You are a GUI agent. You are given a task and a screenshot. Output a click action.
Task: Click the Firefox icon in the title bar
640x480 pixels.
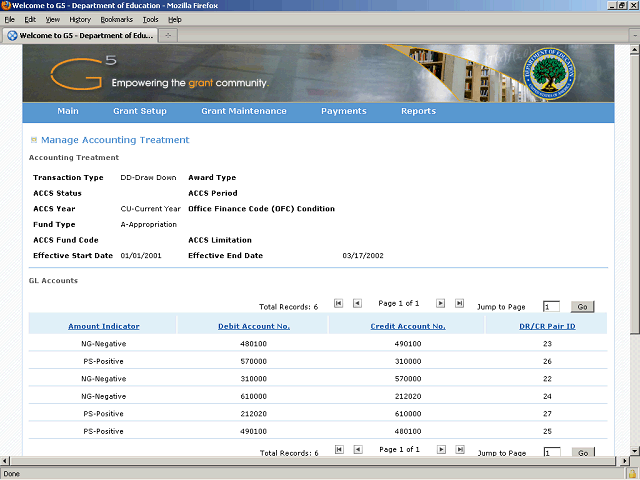pos(6,5)
